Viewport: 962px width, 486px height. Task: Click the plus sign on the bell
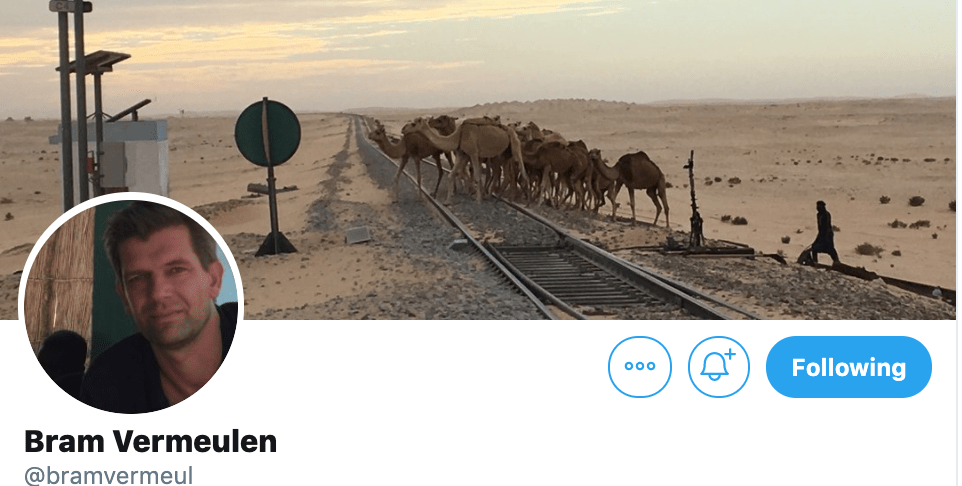(729, 354)
